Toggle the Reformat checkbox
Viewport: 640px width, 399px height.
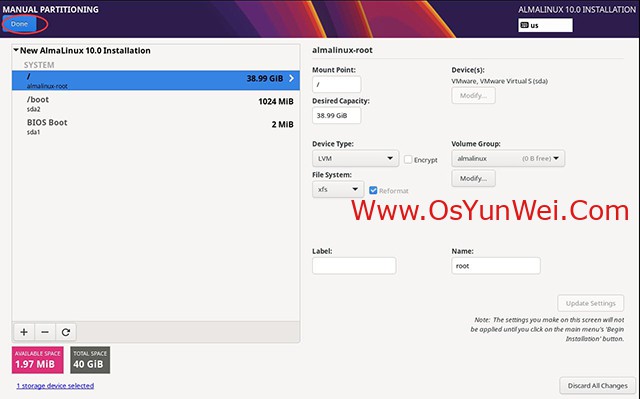(373, 191)
